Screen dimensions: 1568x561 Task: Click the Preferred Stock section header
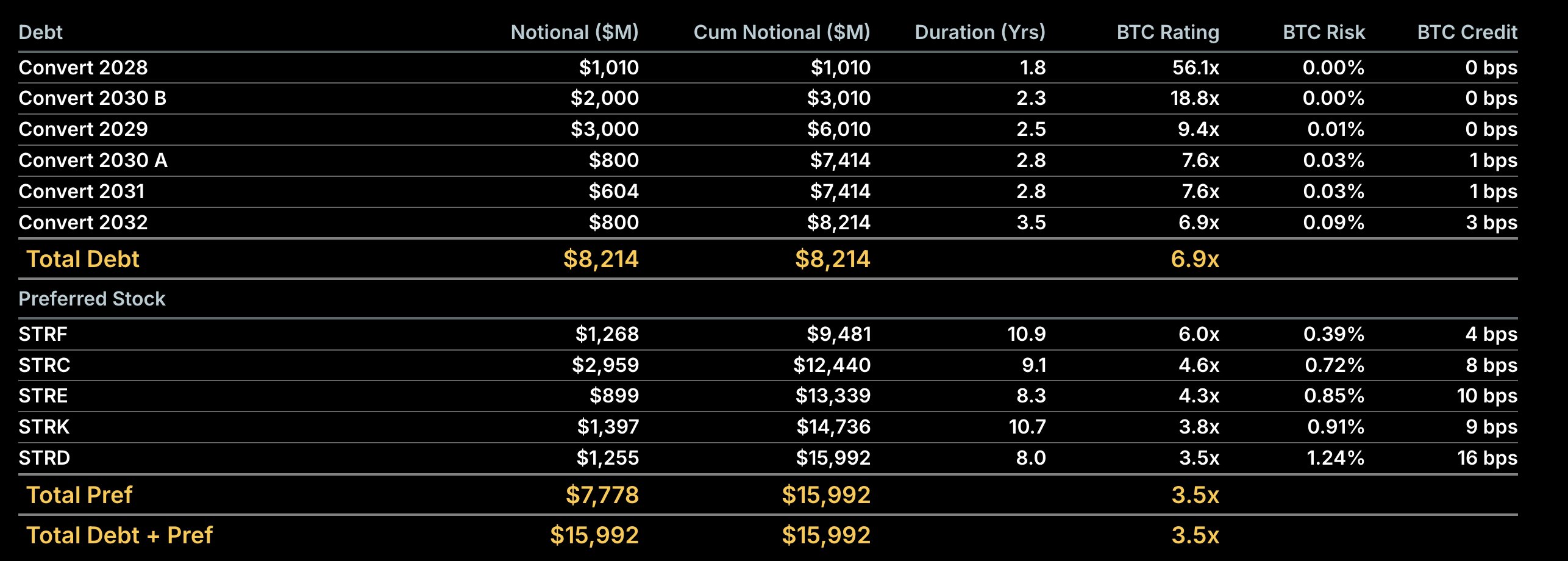click(x=92, y=299)
